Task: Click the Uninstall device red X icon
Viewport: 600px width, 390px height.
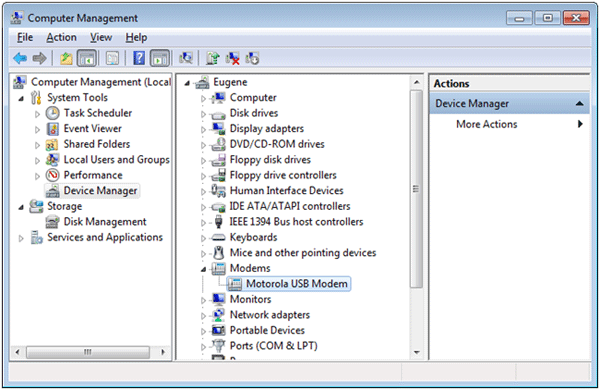Action: click(x=232, y=58)
